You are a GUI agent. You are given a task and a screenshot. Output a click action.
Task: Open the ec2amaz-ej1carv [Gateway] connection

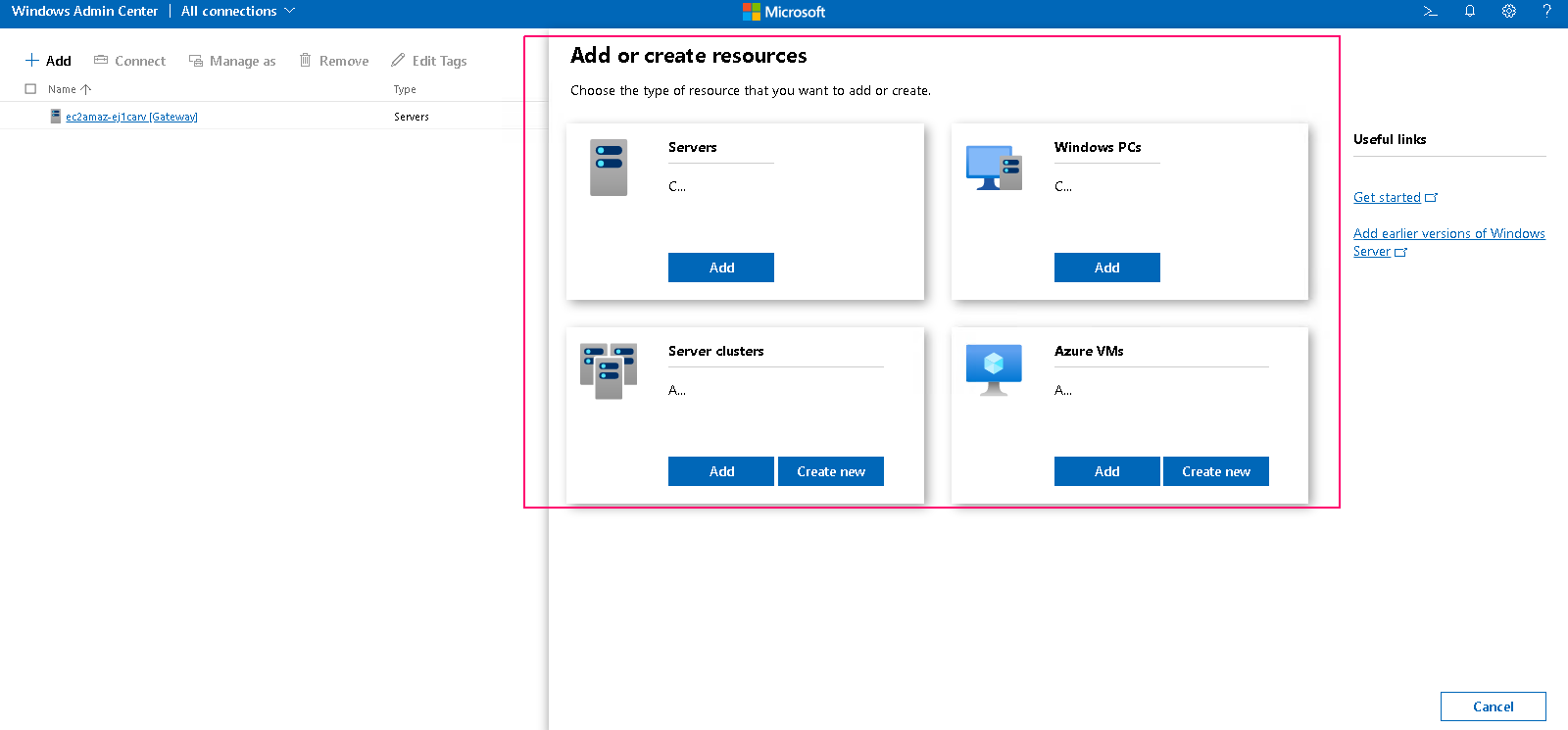coord(131,117)
